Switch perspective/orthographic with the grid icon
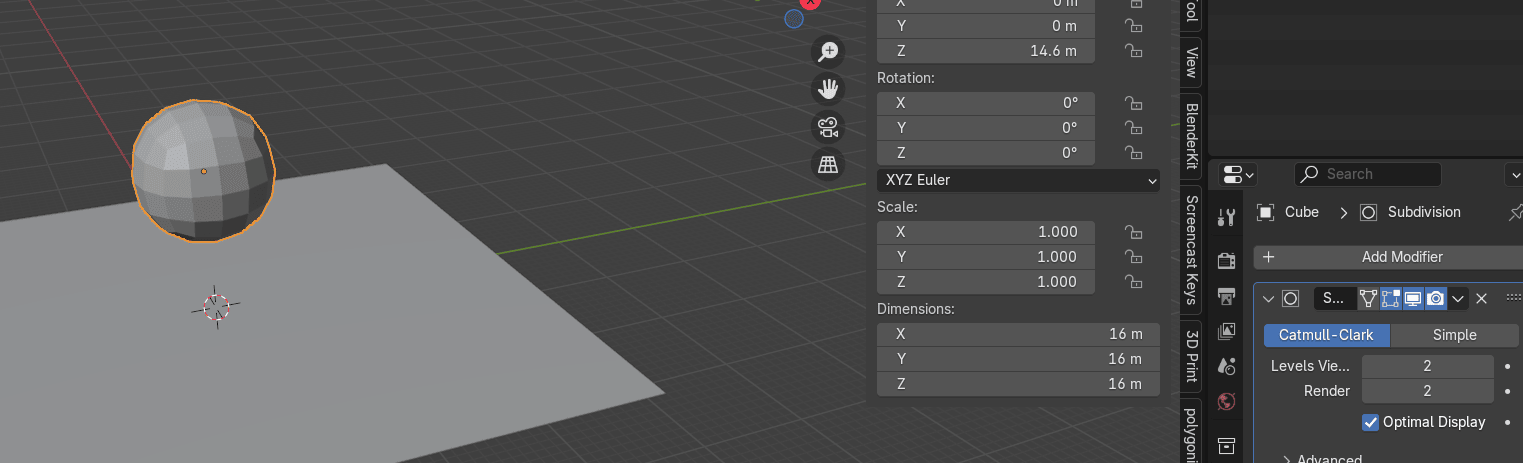This screenshot has height=463, width=1523. pos(828,165)
